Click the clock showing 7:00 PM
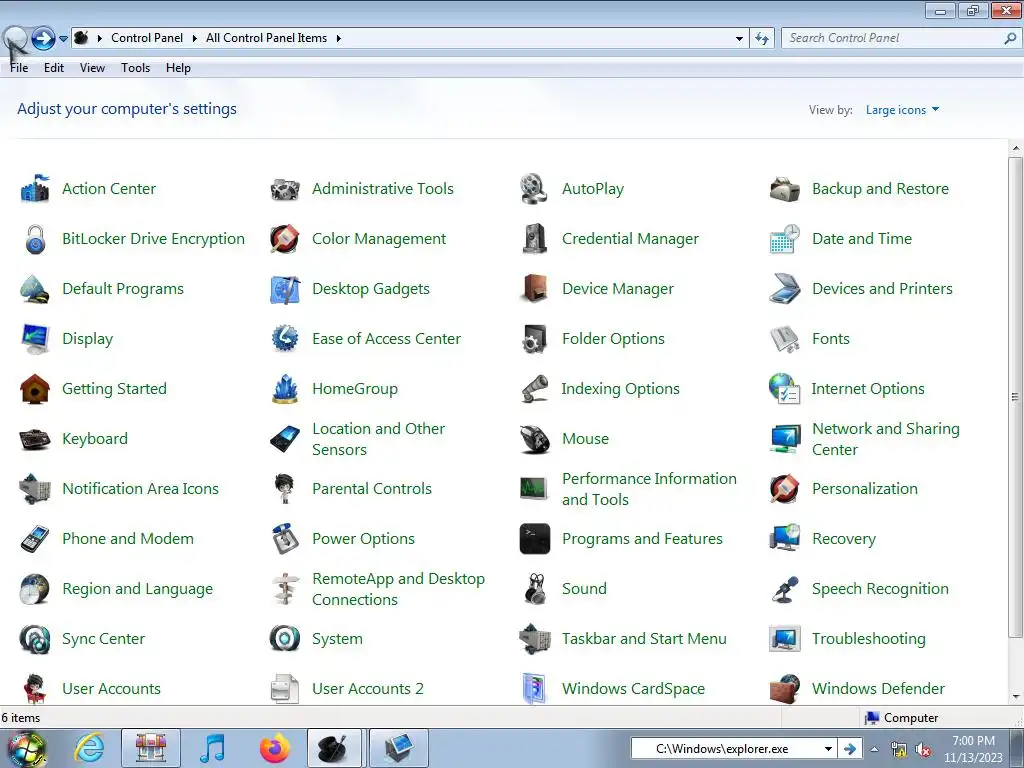This screenshot has height=768, width=1024. point(973,741)
